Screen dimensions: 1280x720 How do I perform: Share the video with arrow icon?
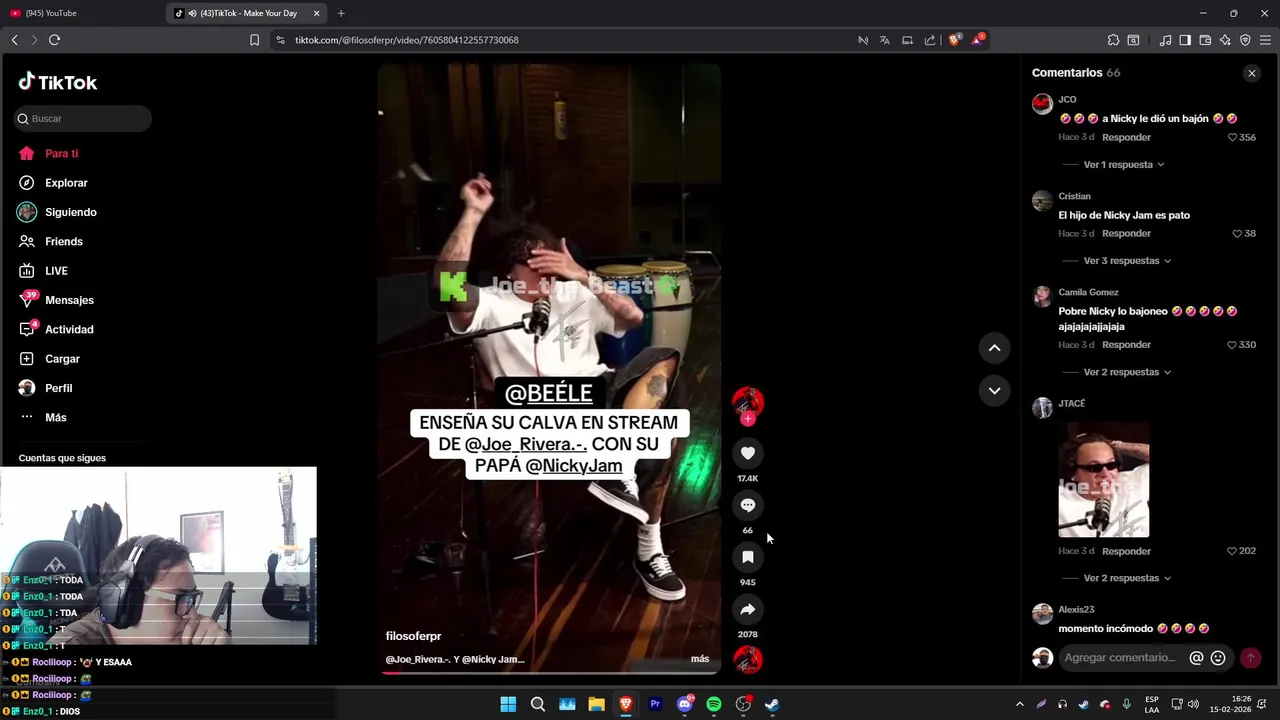pos(748,609)
